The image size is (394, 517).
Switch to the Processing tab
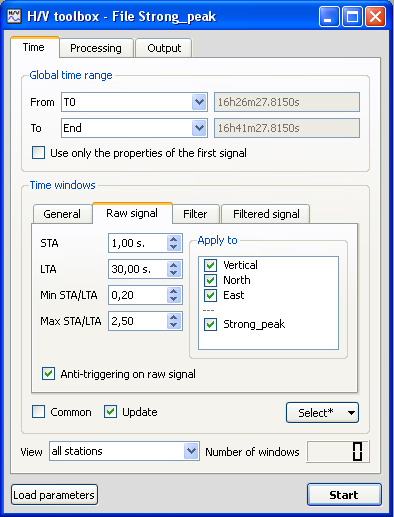point(96,48)
